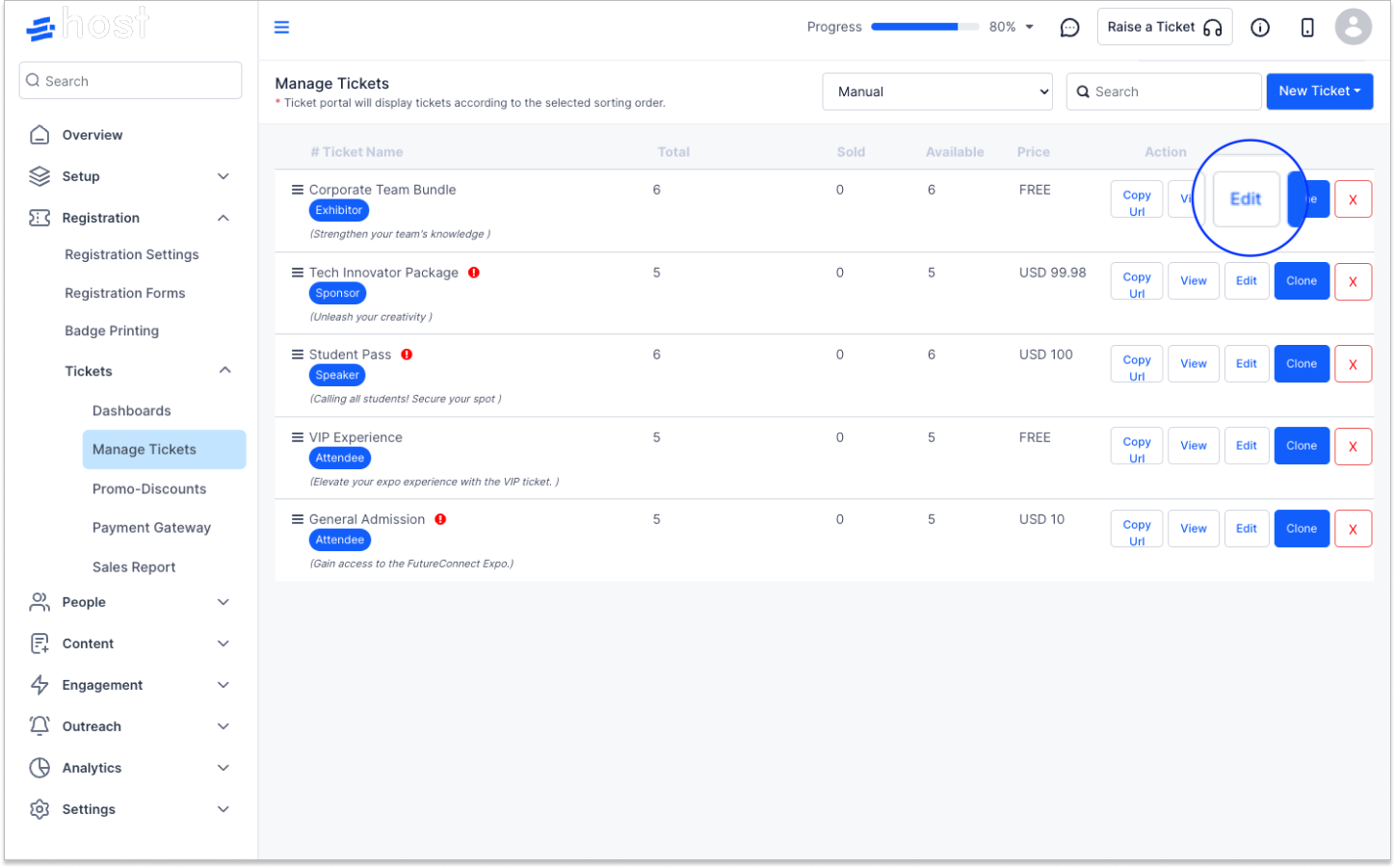
Task: Click warning icon next to General Admission
Action: coord(440,519)
